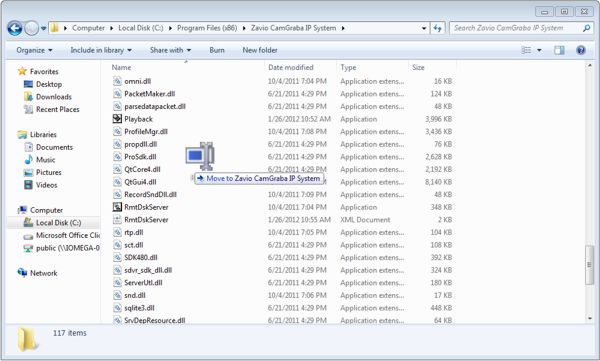Click the change view icon
600x361 pixels.
coord(527,50)
